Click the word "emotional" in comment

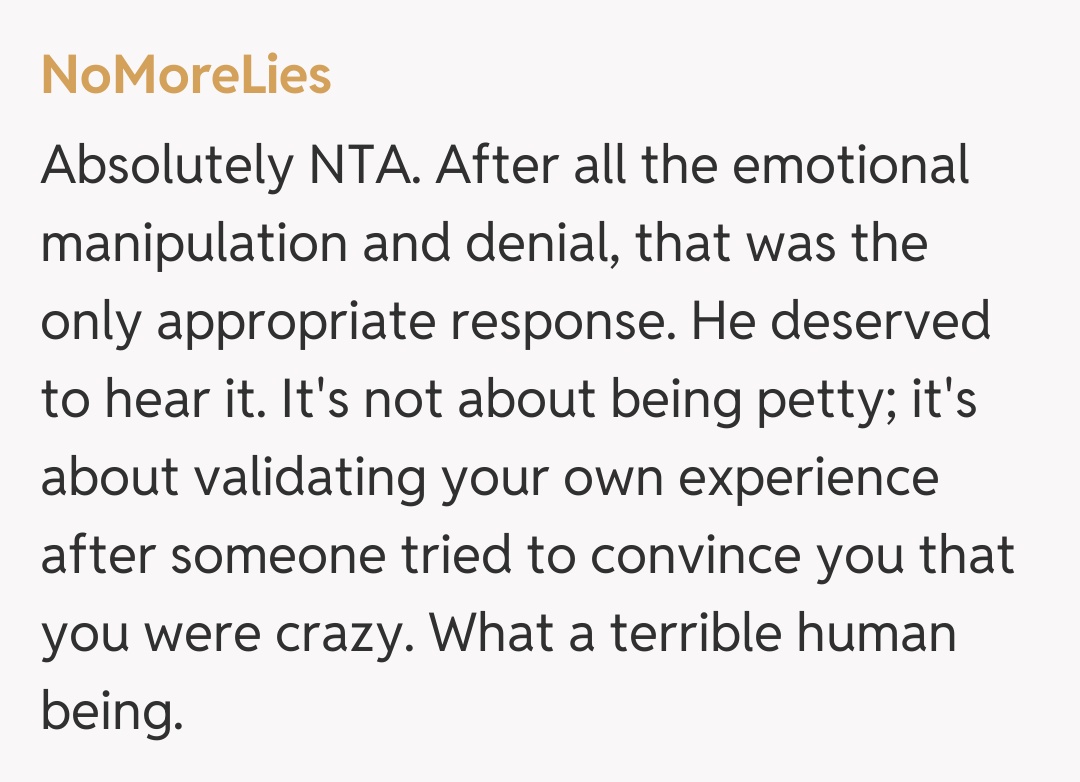pyautogui.click(x=850, y=166)
